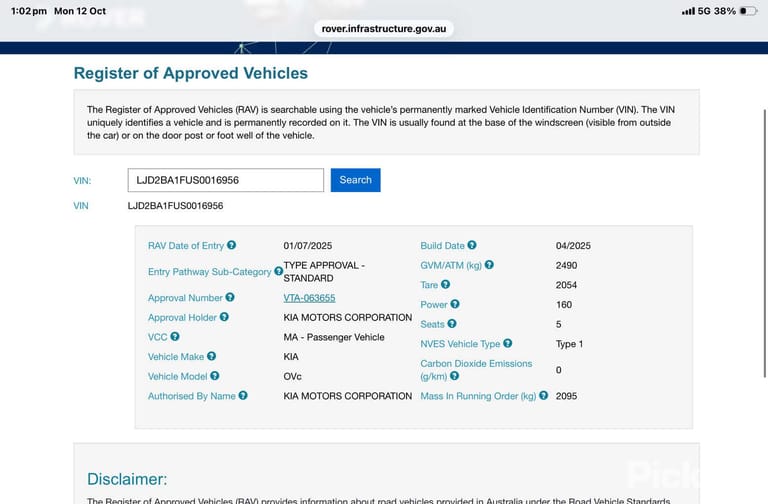
Task: Click Carbon Dioxide Emissions help icon
Action: pyautogui.click(x=455, y=376)
